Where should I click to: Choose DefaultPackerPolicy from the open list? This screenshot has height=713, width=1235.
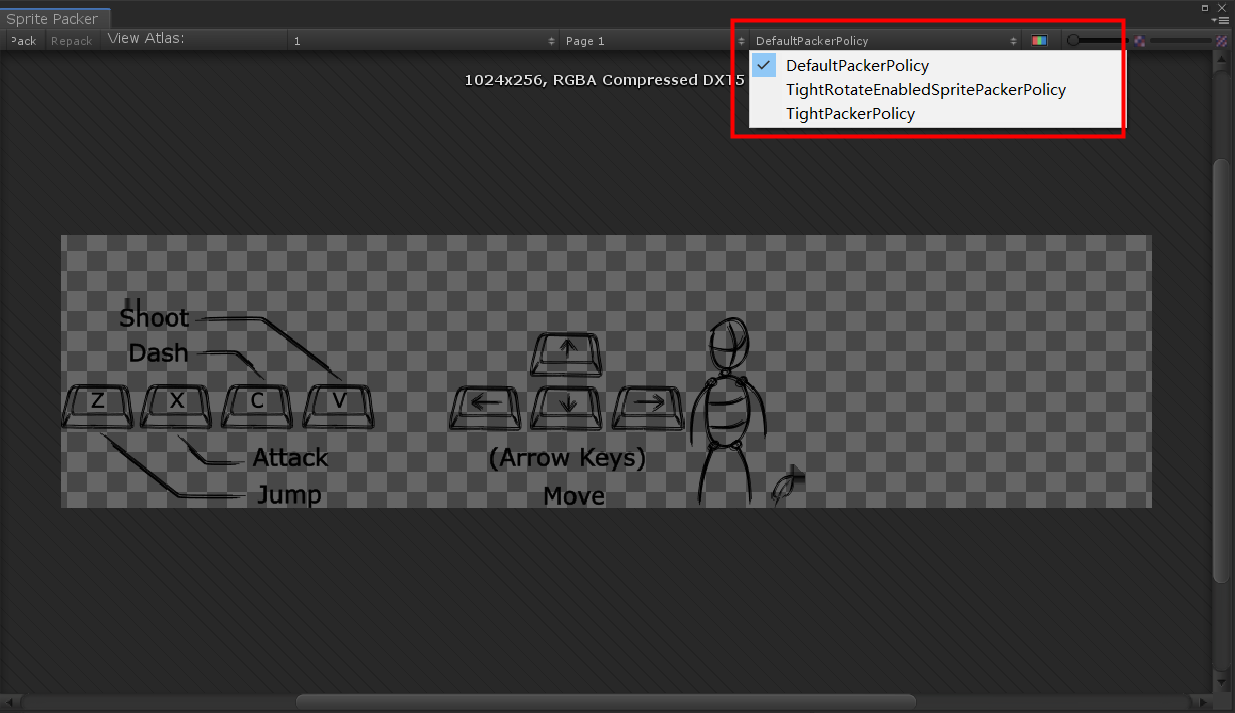coord(858,64)
